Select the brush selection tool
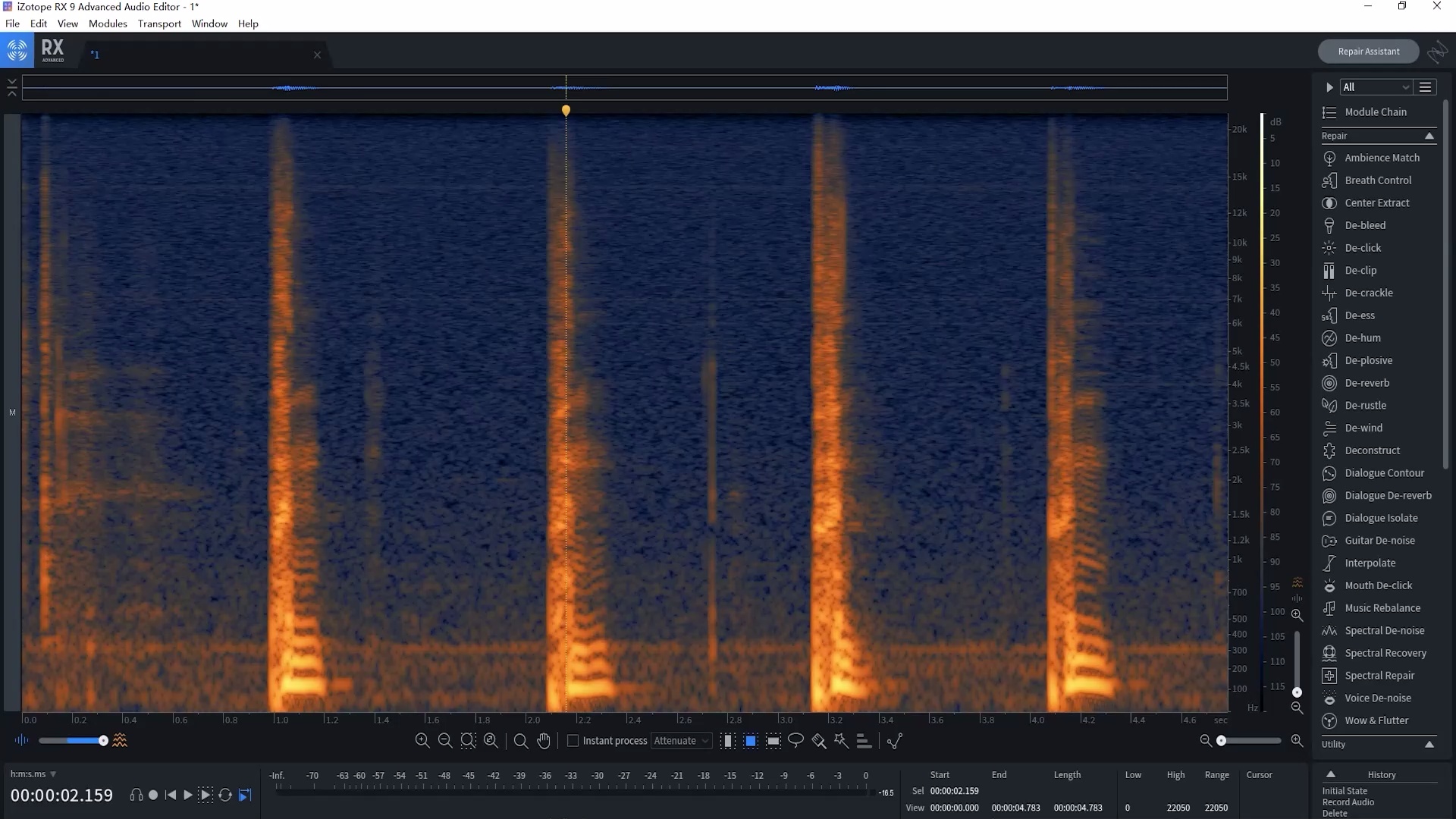Viewport: 1456px width, 819px height. 819,741
